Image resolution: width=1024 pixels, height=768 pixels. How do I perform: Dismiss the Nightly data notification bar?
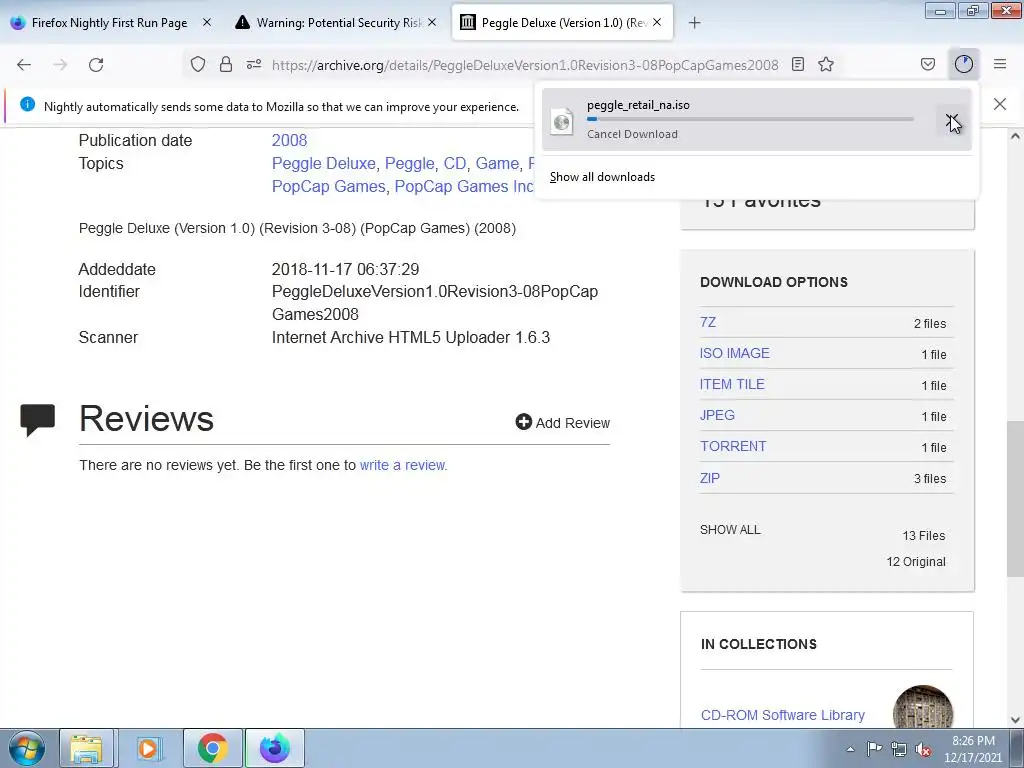click(x=1000, y=104)
